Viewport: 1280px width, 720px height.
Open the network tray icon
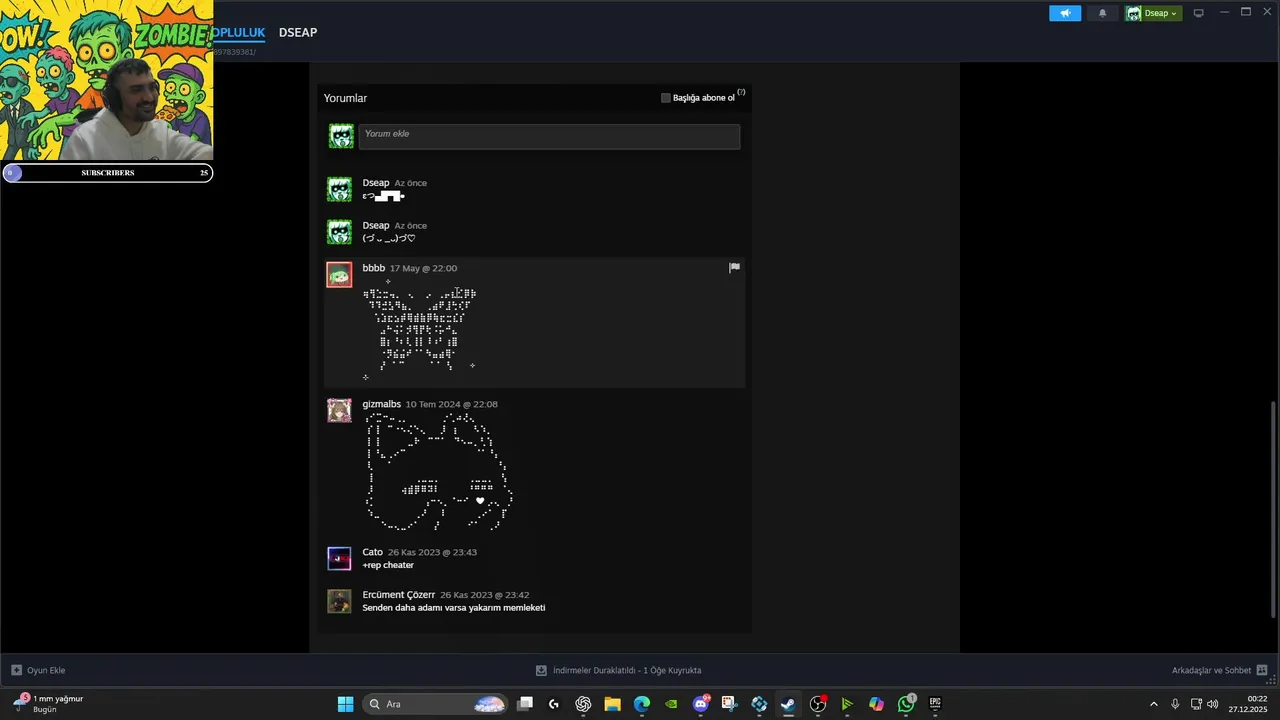click(x=1196, y=704)
